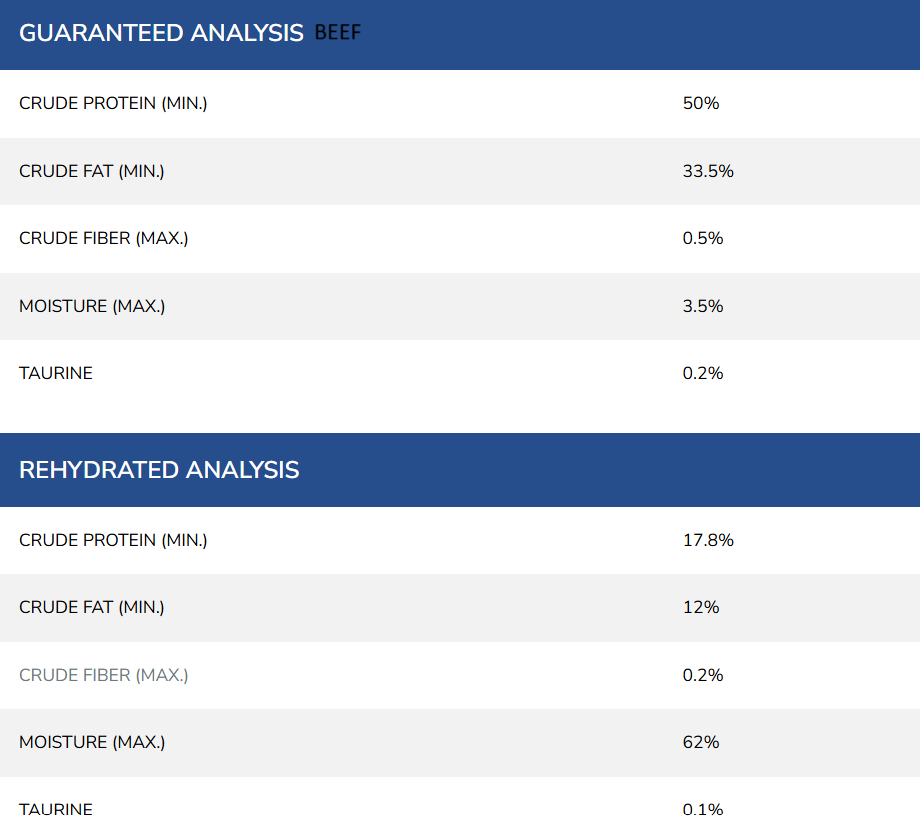Click the 33.5% crude fat value
The image size is (920, 817).
pyautogui.click(x=708, y=171)
